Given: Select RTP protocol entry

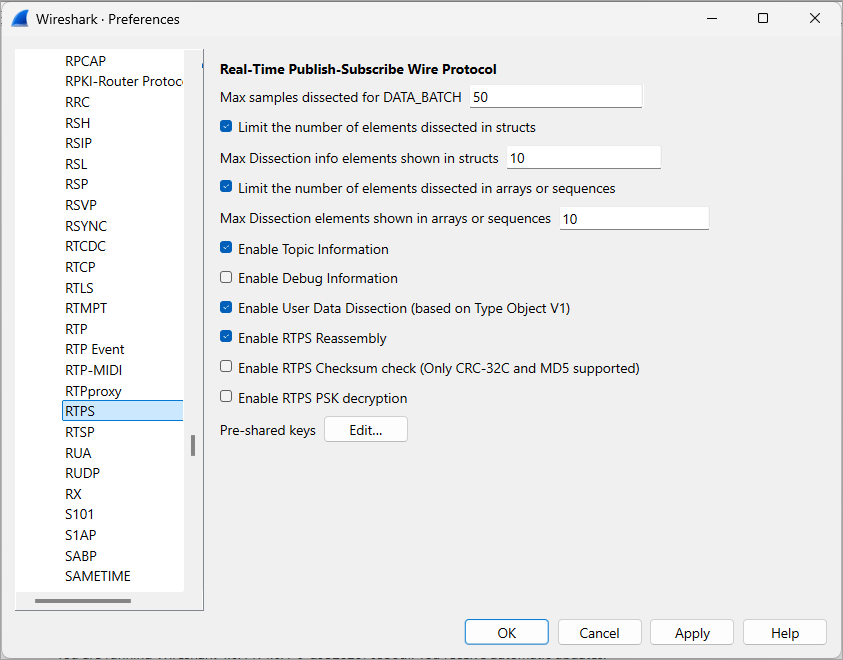Looking at the screenshot, I should coord(76,329).
